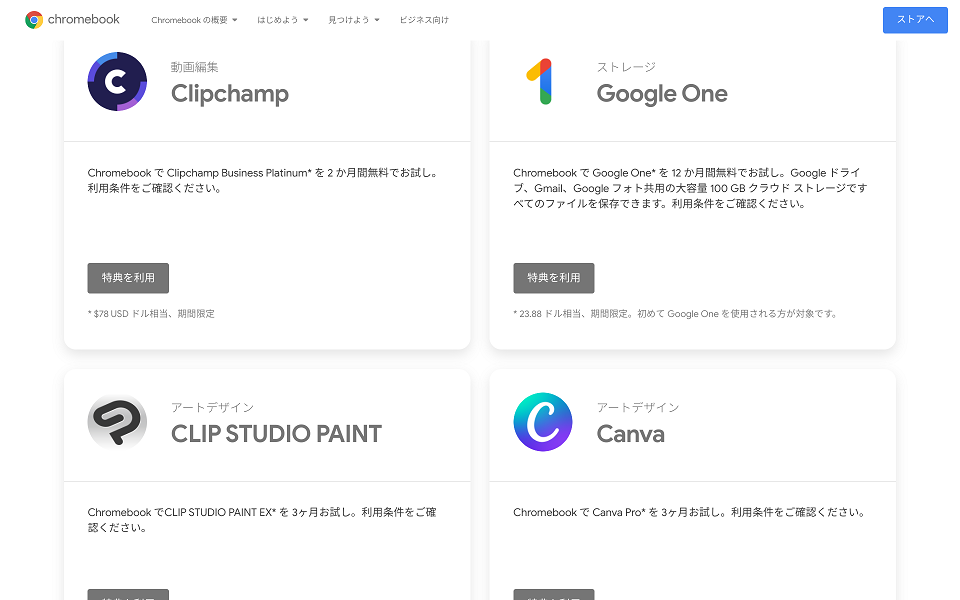Click 特典を利用 button under Clipchamp
The image size is (960, 600).
[128, 278]
